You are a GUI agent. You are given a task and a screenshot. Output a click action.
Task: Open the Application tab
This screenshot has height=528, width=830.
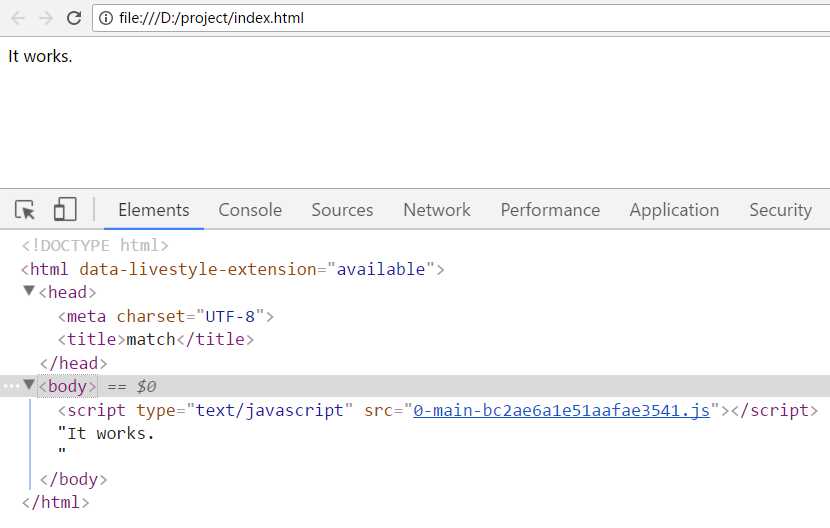[x=674, y=210]
